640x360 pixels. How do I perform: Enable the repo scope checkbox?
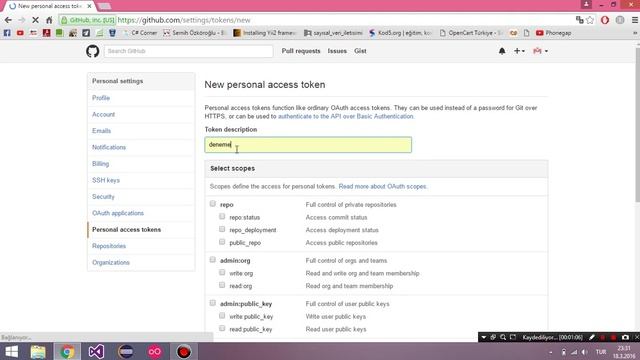click(213, 203)
